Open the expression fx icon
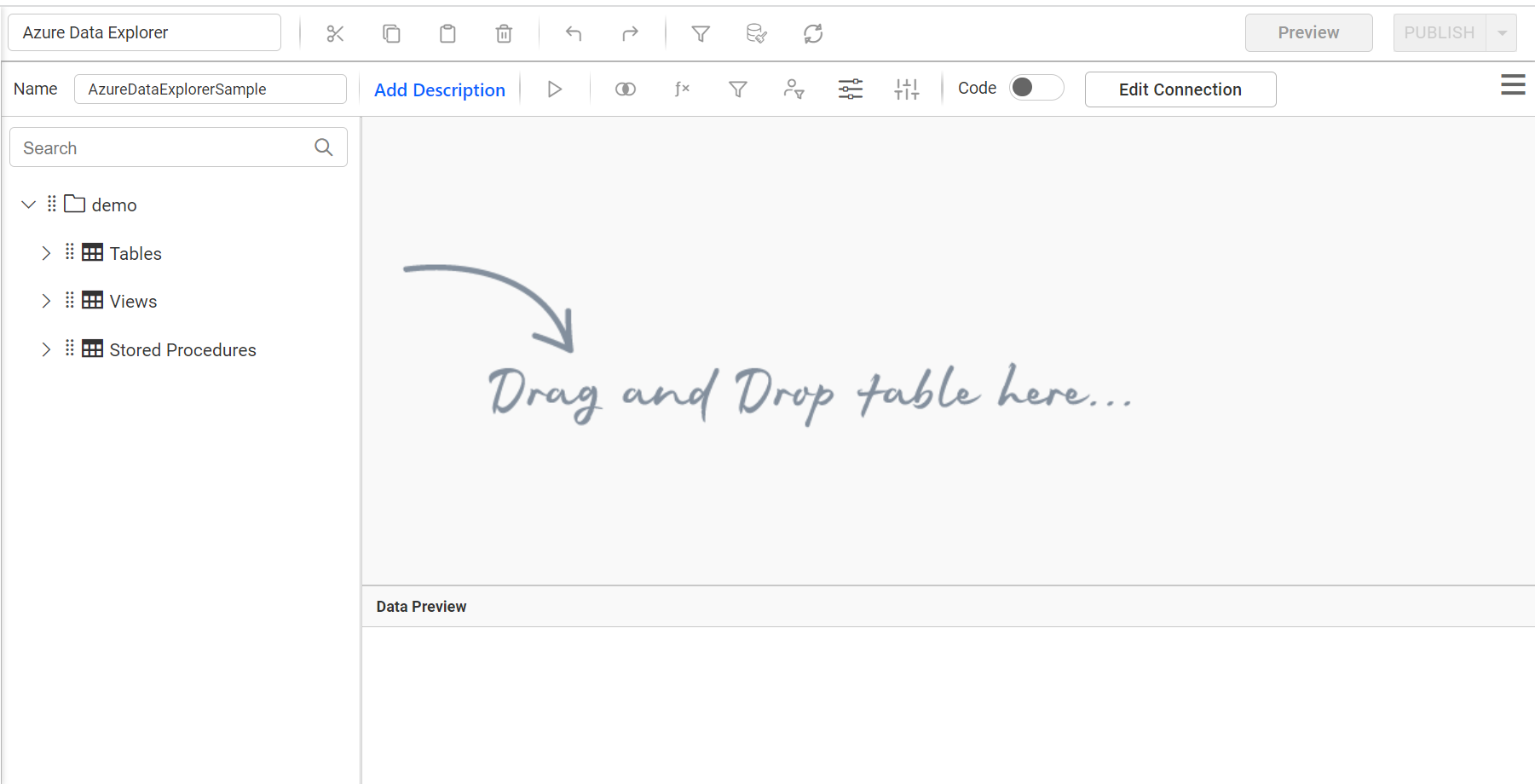The height and width of the screenshot is (784, 1535). pyautogui.click(x=682, y=89)
